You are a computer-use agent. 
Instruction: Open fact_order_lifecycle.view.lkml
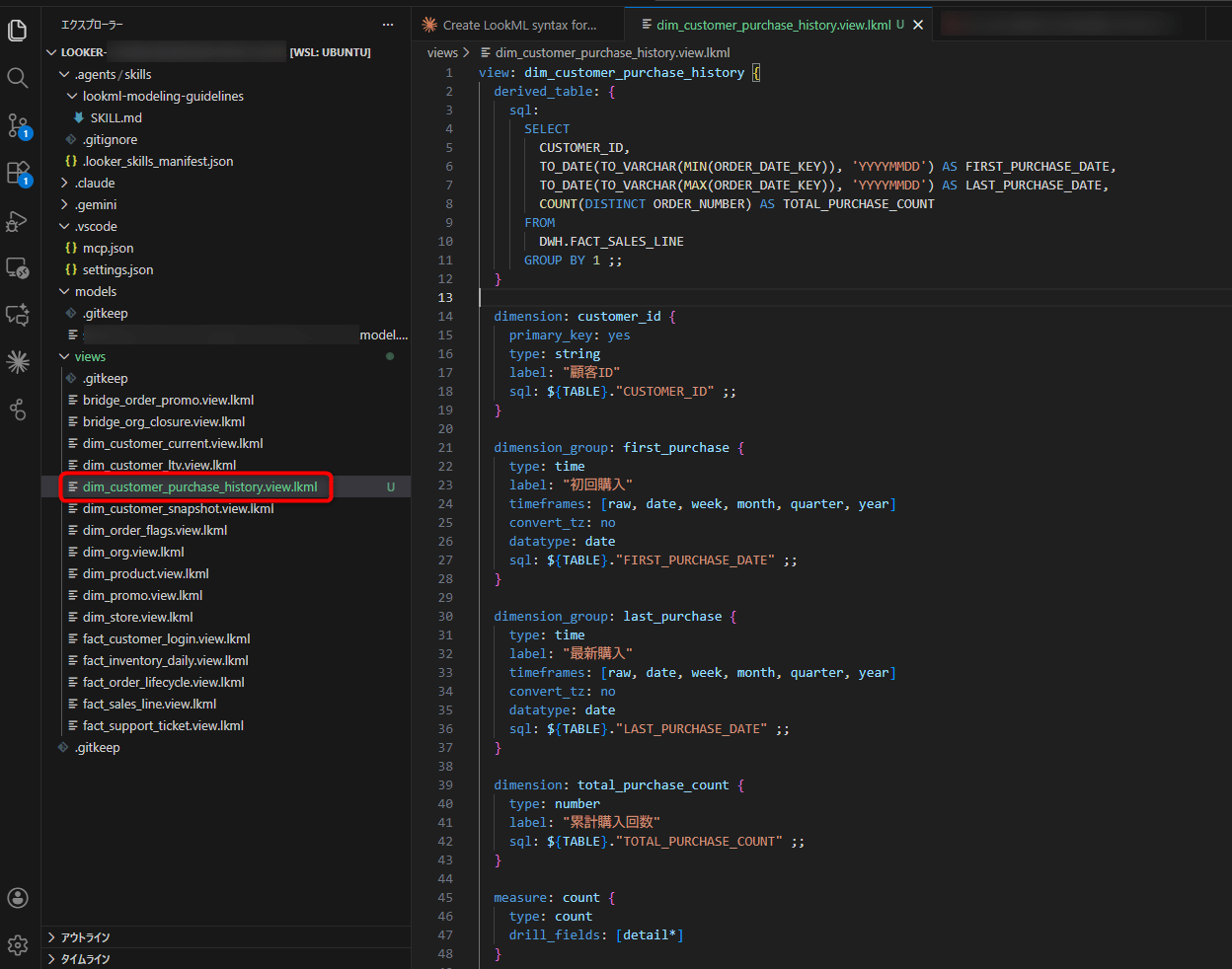[226, 682]
